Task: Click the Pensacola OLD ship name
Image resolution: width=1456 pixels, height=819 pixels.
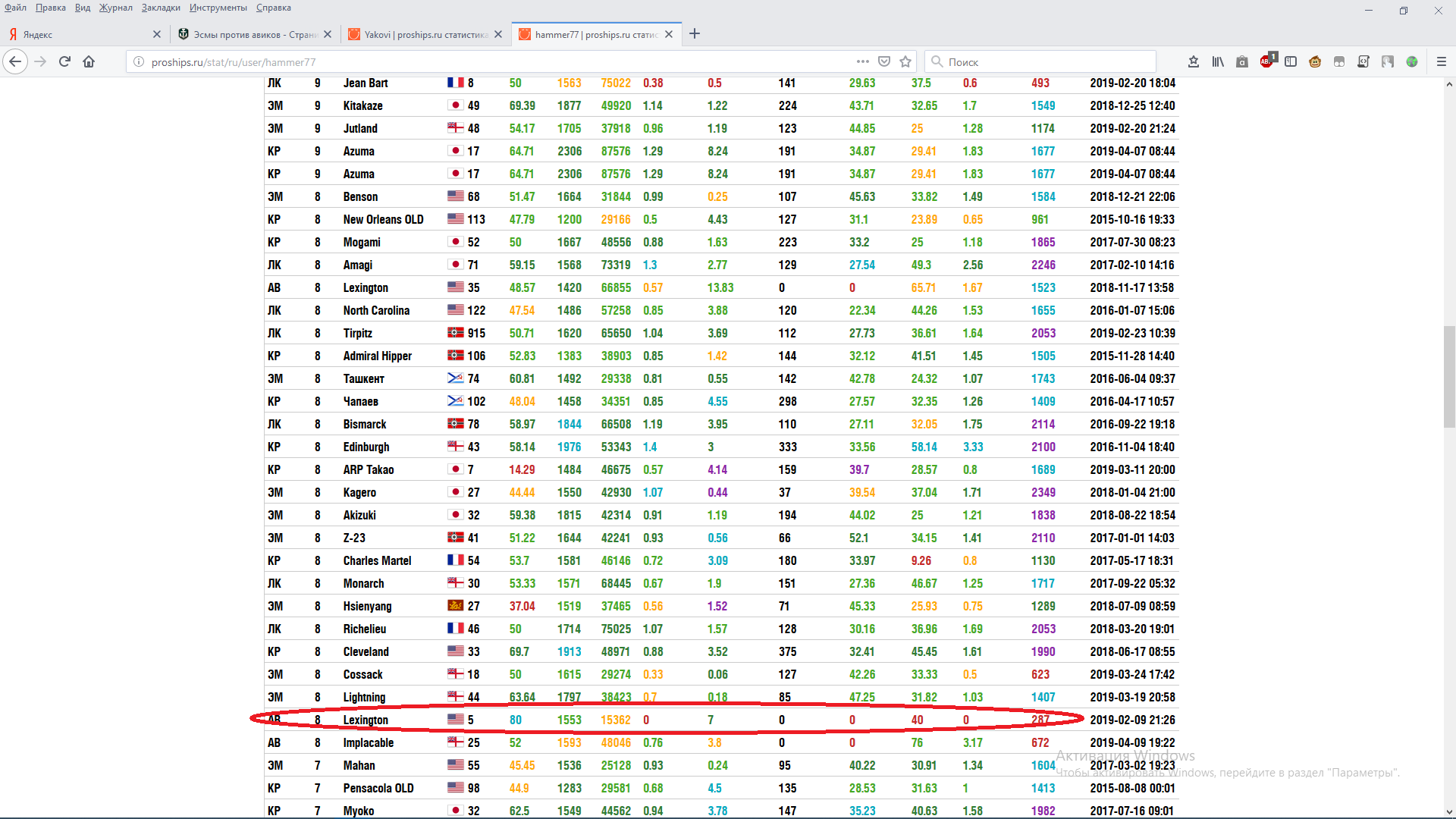Action: pyautogui.click(x=378, y=788)
